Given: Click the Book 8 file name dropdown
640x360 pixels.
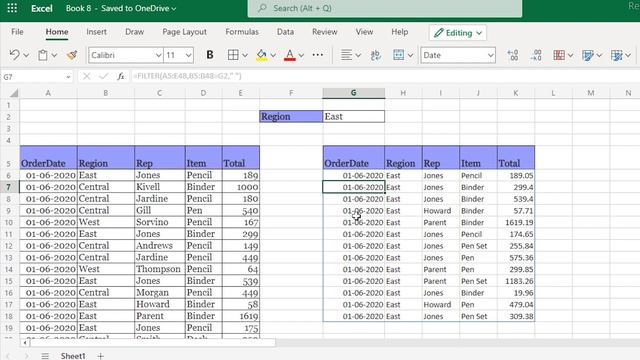Looking at the screenshot, I should (121, 8).
